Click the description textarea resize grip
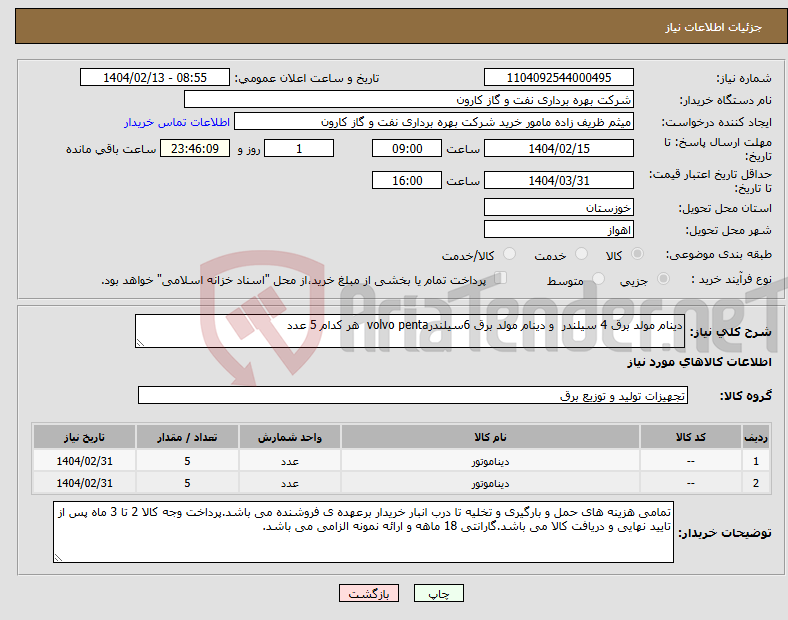 click(x=140, y=343)
